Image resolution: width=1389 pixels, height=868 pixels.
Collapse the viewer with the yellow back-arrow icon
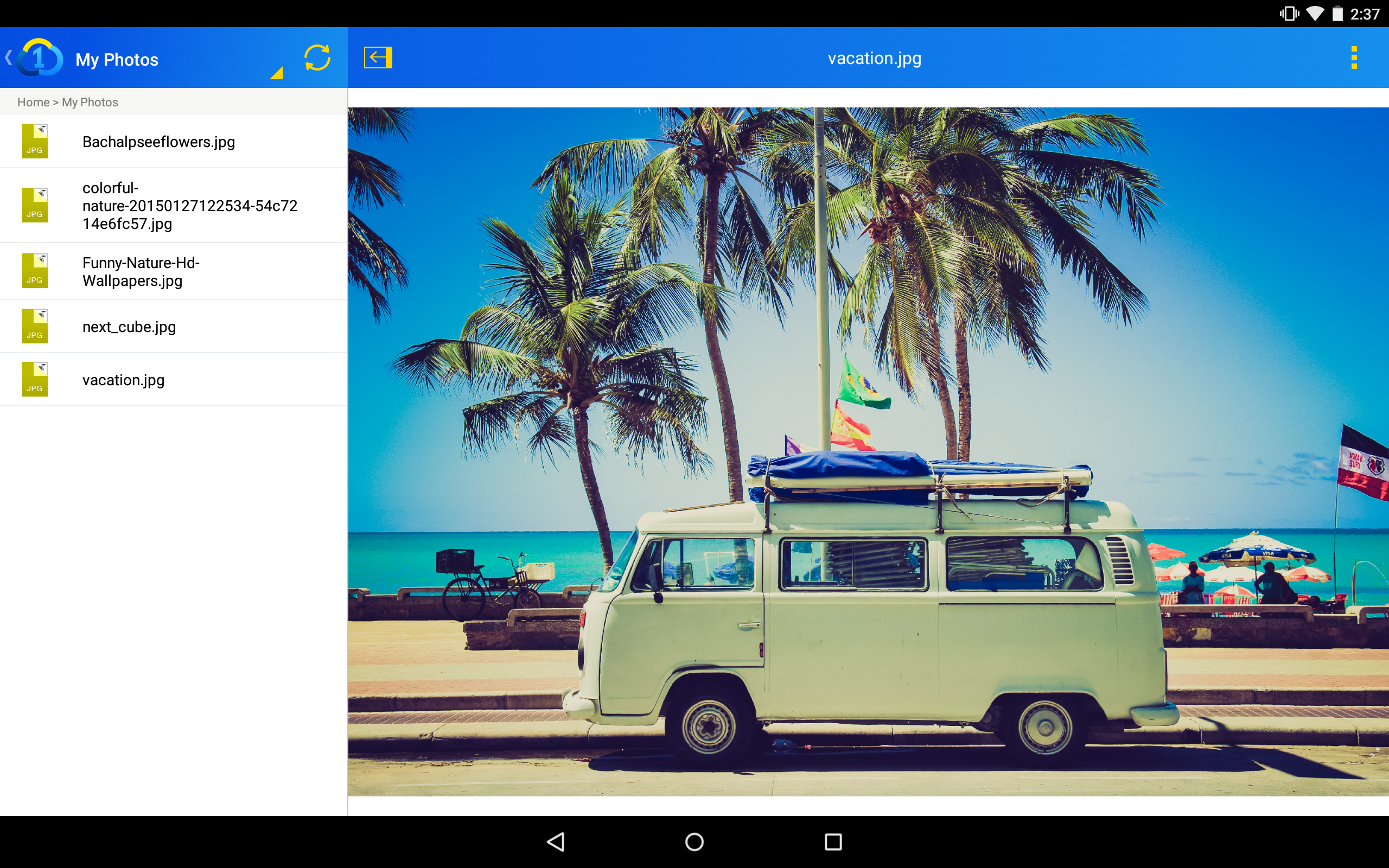tap(378, 58)
